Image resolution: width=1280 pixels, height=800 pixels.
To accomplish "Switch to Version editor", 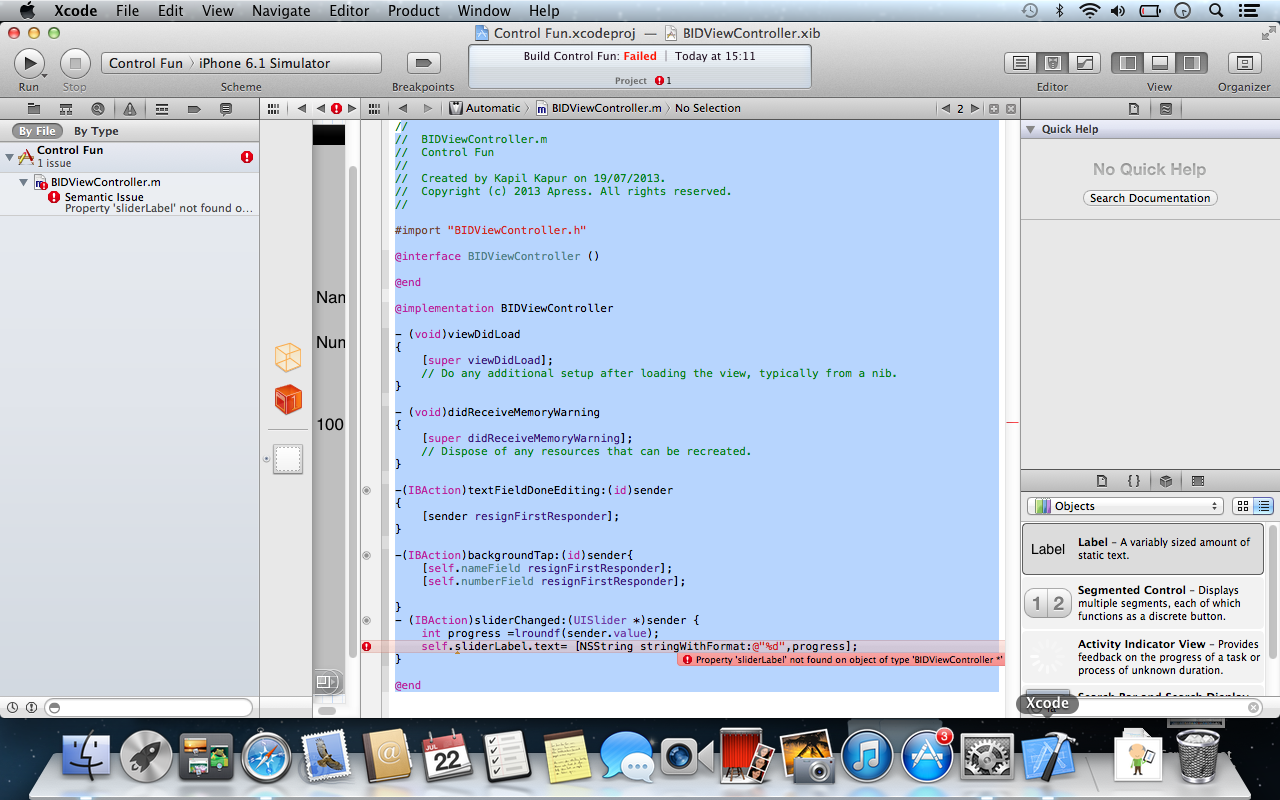I will pyautogui.click(x=1085, y=63).
